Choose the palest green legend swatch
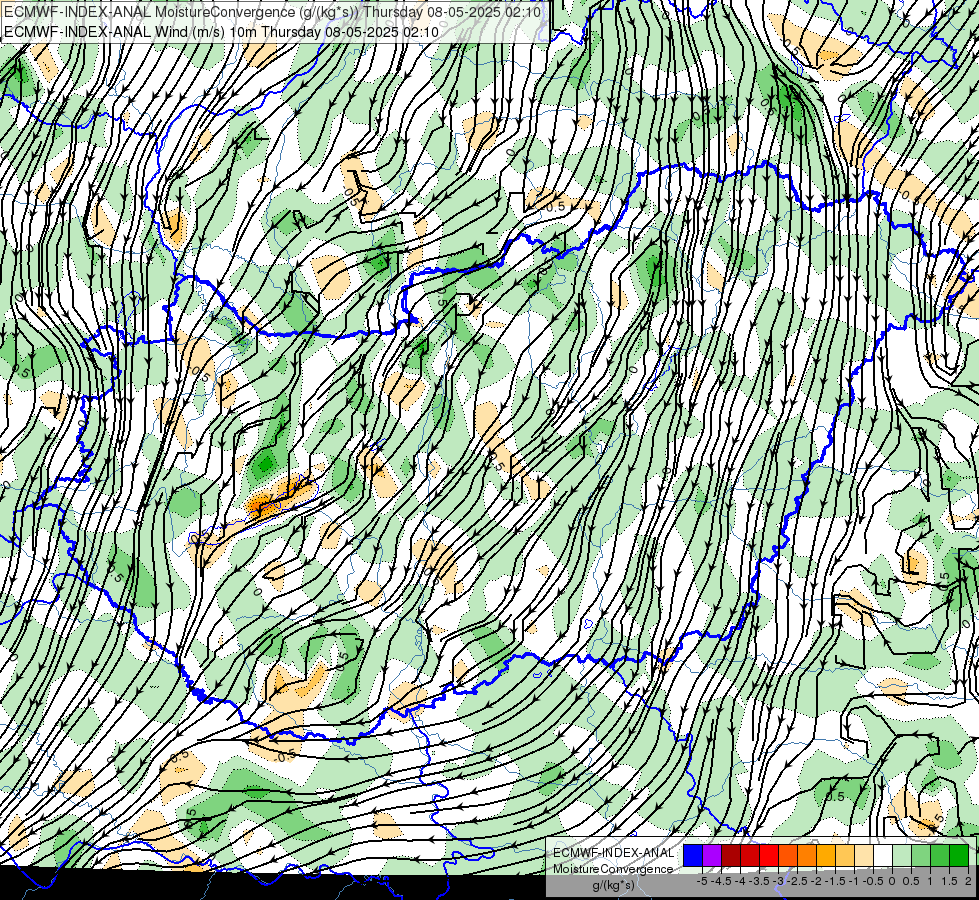The image size is (979, 900). click(x=902, y=856)
